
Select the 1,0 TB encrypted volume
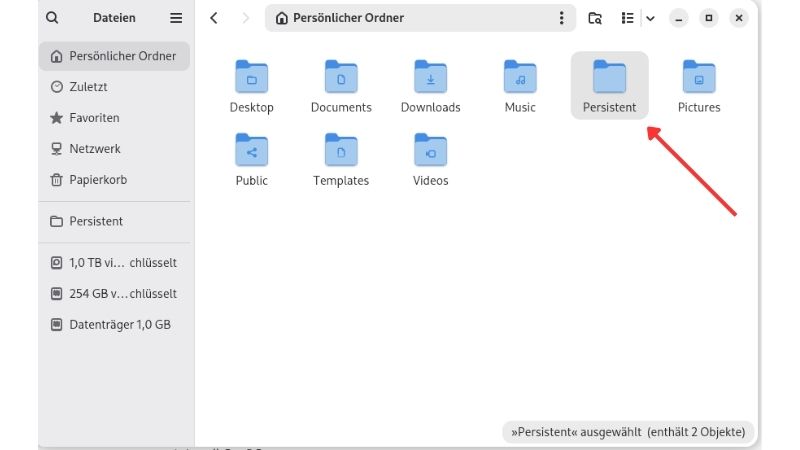[114, 263]
